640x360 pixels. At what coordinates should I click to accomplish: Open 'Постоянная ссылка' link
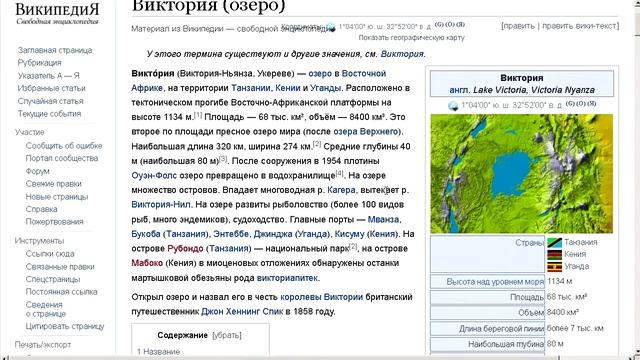coord(61,292)
